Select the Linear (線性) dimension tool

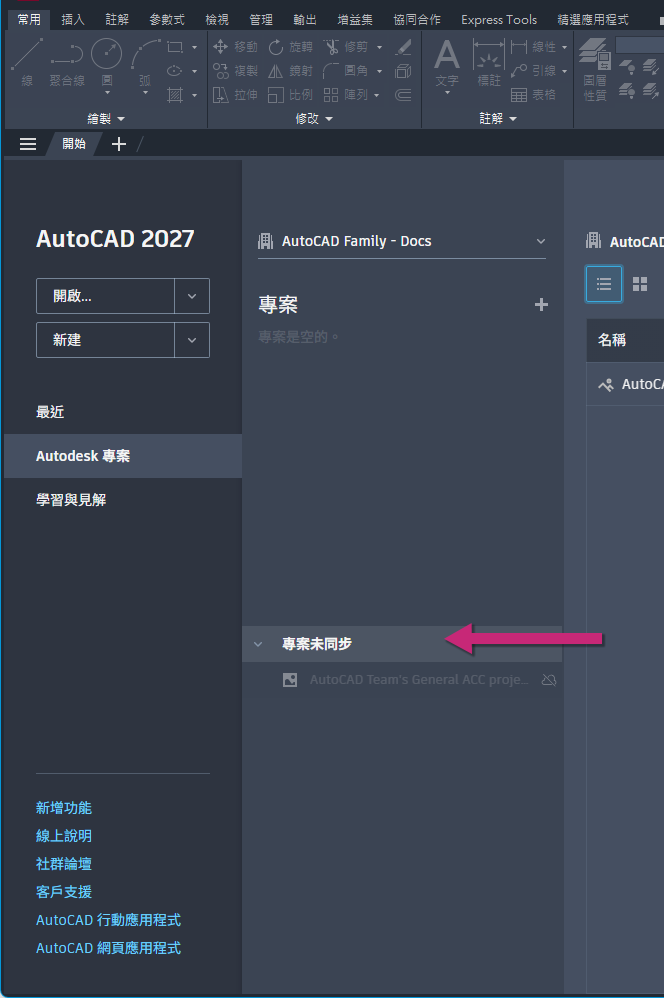533,47
